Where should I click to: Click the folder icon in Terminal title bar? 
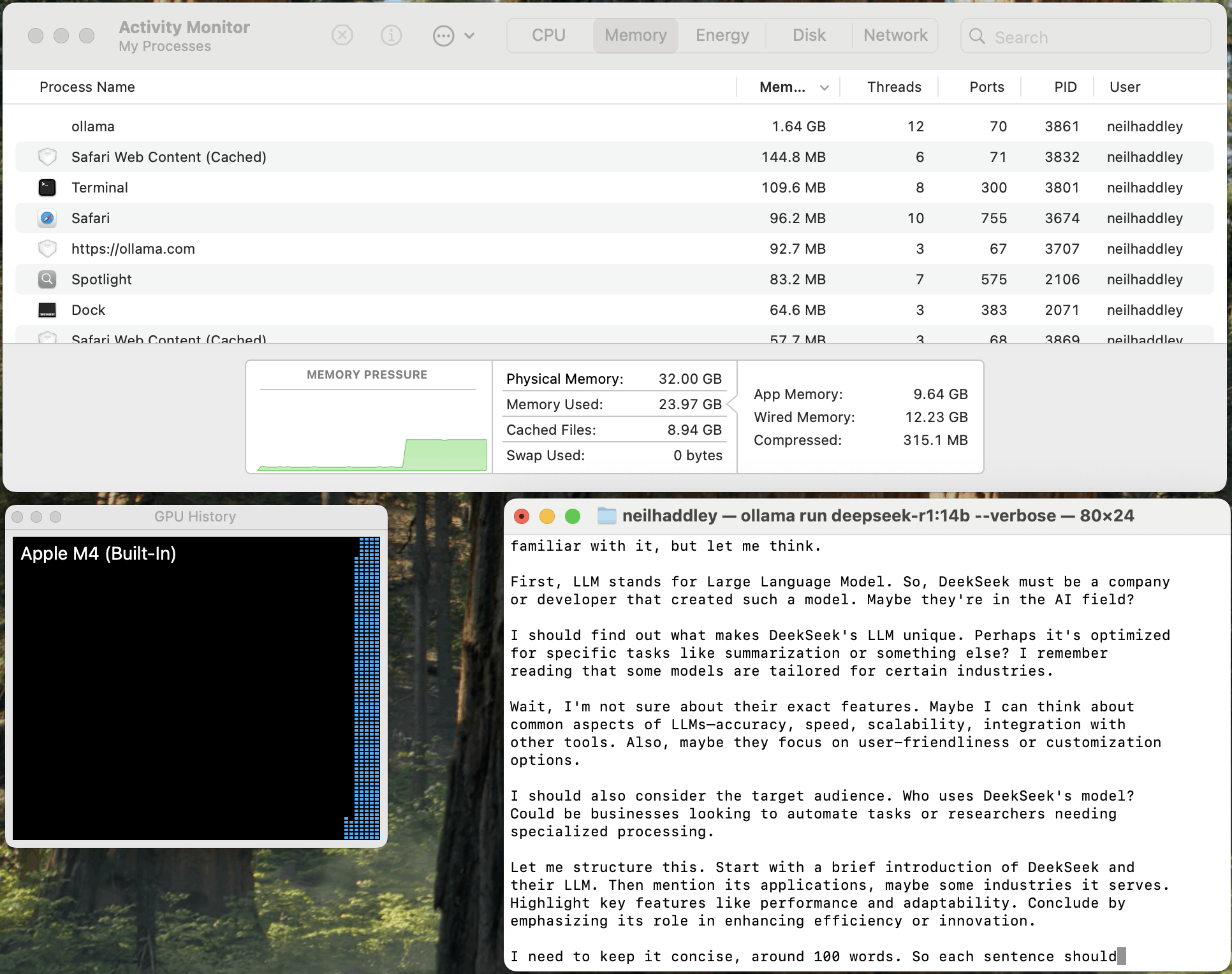(x=606, y=516)
